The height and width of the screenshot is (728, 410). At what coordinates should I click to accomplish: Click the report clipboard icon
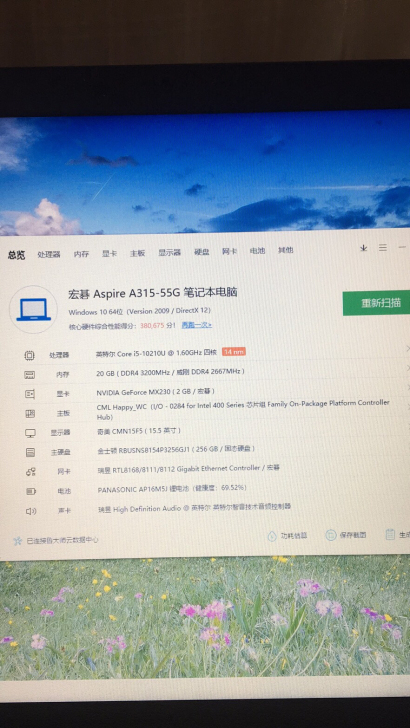[390, 534]
